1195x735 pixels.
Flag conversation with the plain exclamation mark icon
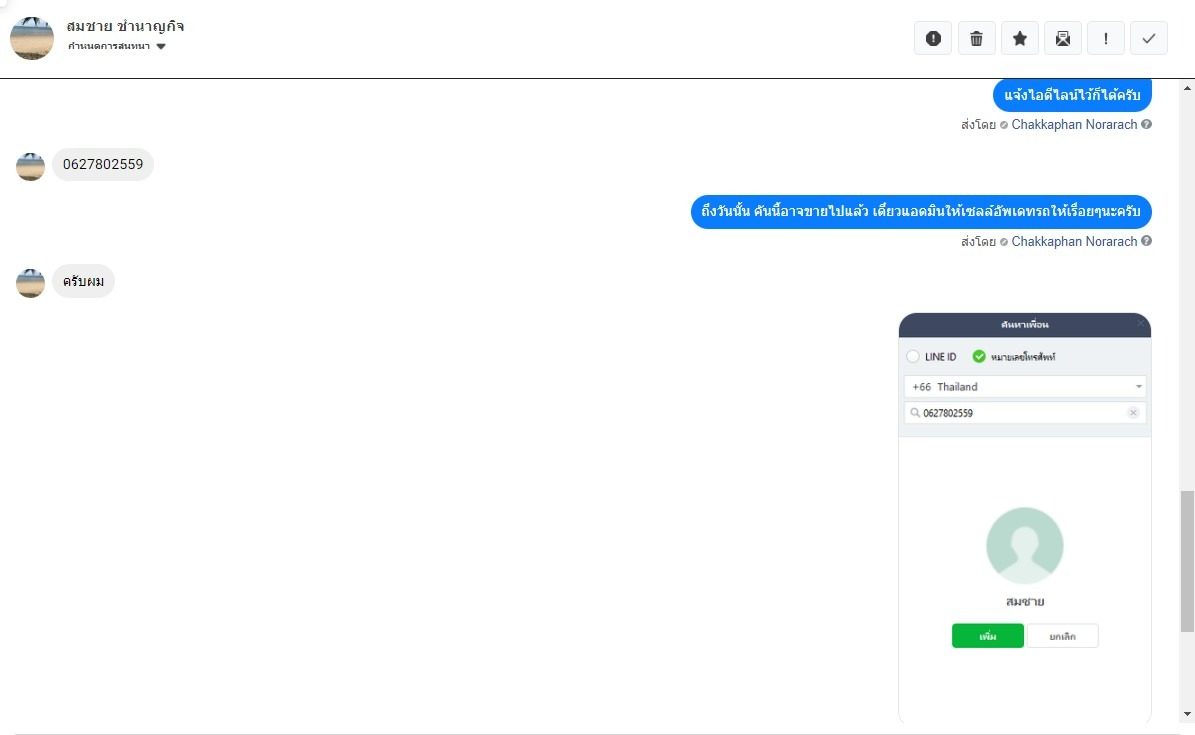(x=1106, y=39)
